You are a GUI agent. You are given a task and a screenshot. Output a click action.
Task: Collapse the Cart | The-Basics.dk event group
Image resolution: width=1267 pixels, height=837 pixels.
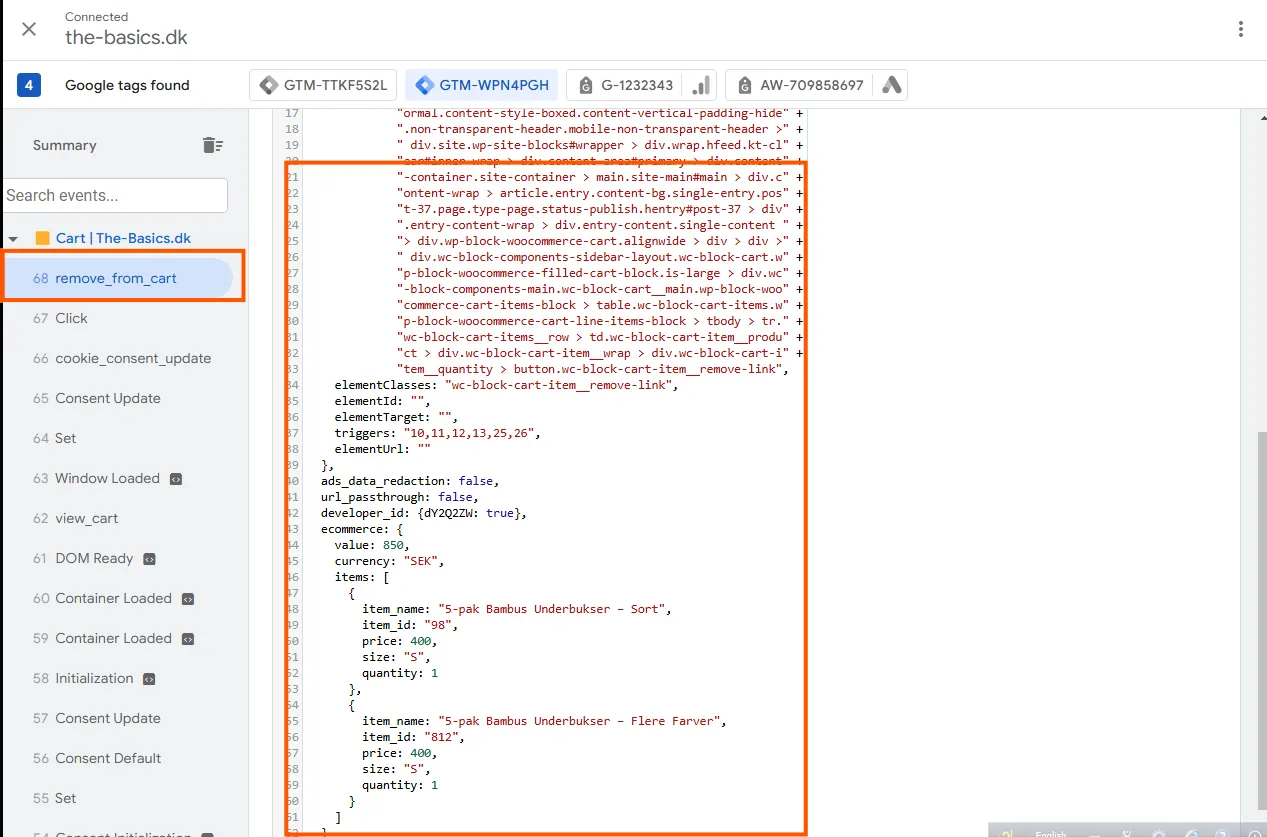(x=14, y=239)
